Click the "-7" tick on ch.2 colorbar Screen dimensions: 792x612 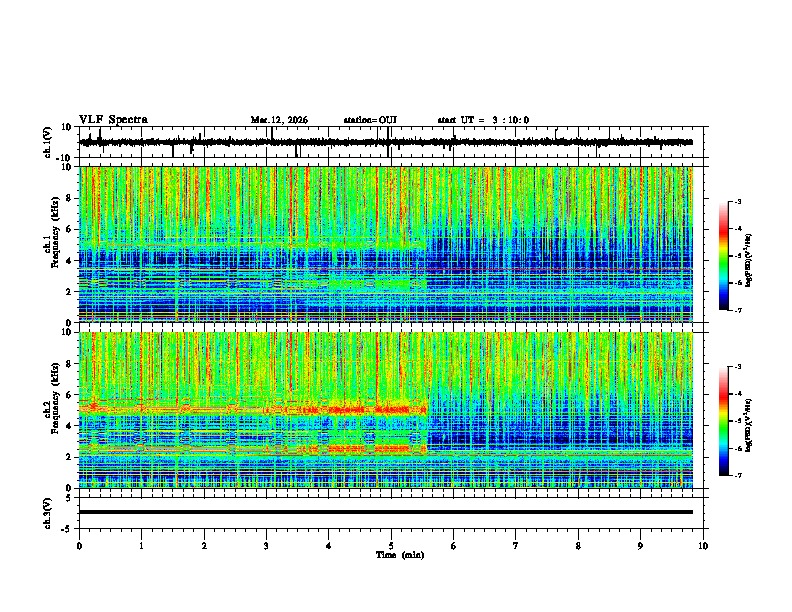coord(738,475)
